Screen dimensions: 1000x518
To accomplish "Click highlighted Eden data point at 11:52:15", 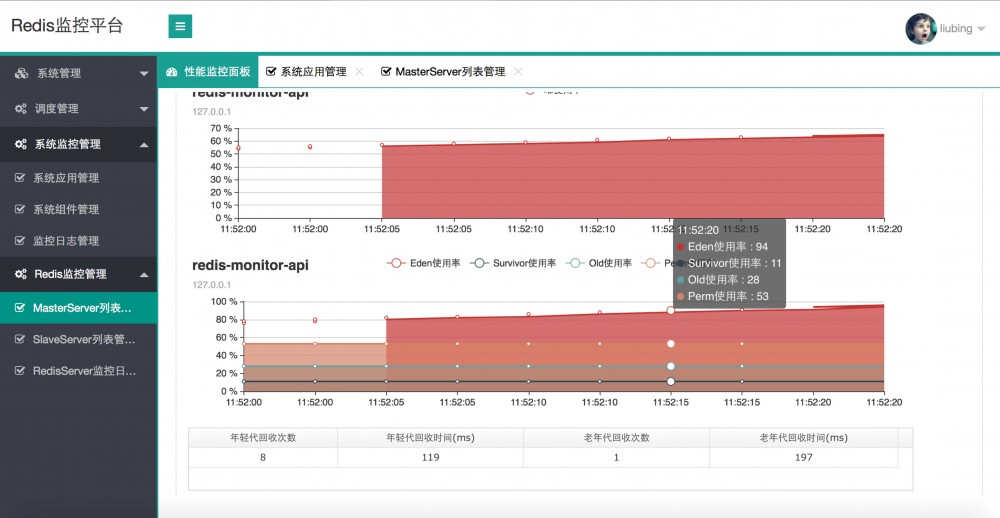I will coord(670,311).
